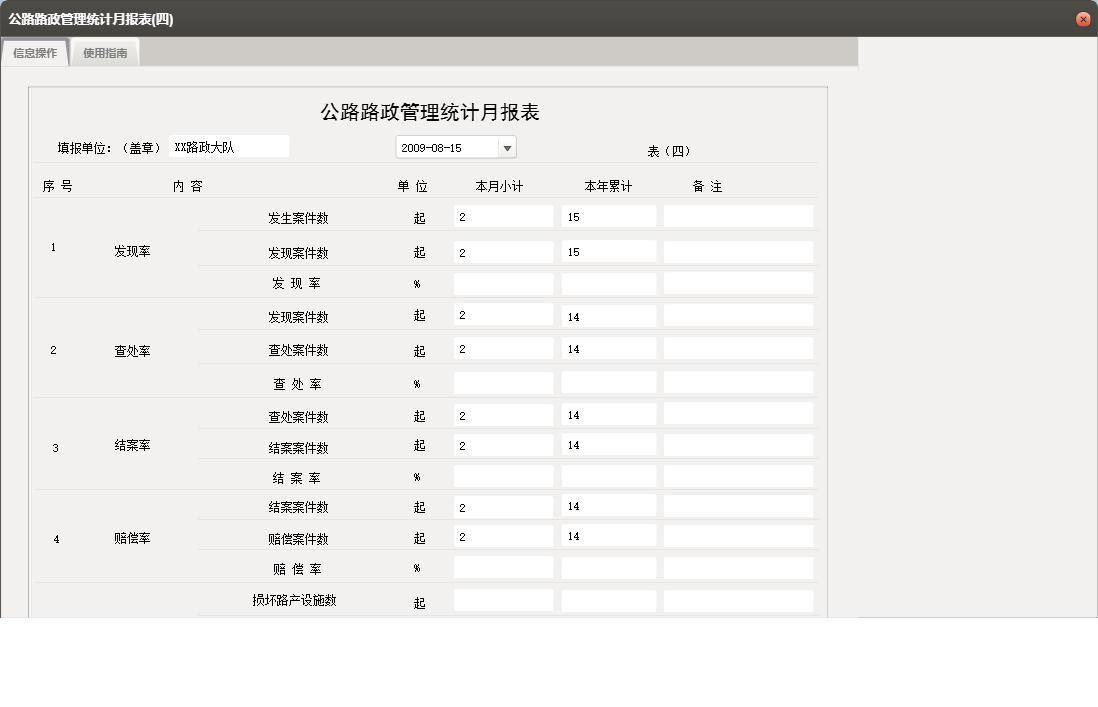The width and height of the screenshot is (1098, 707).
Task: Click the 备注 field beside 赔偿案件数 row
Action: 735,537
